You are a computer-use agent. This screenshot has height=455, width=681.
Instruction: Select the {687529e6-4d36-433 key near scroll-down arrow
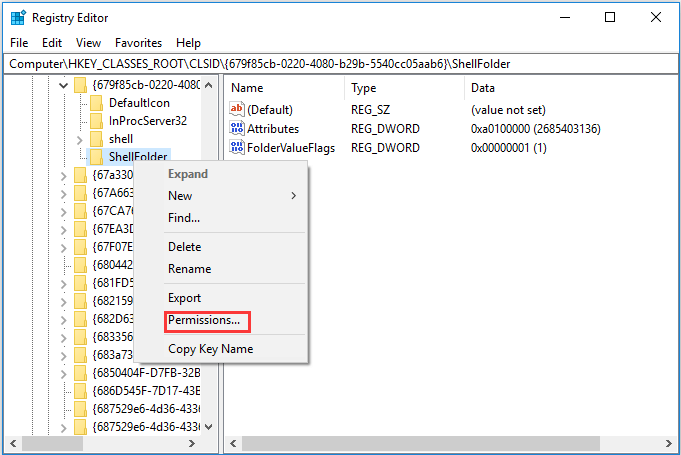click(146, 427)
